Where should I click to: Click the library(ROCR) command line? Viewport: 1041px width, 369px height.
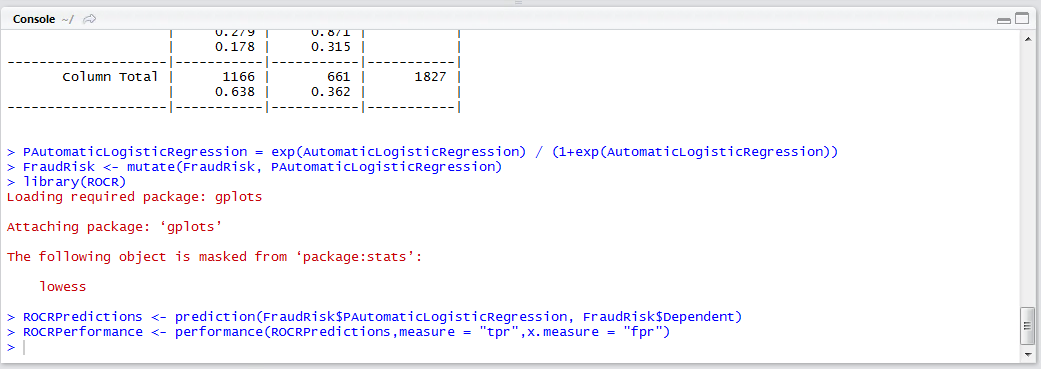66,182
